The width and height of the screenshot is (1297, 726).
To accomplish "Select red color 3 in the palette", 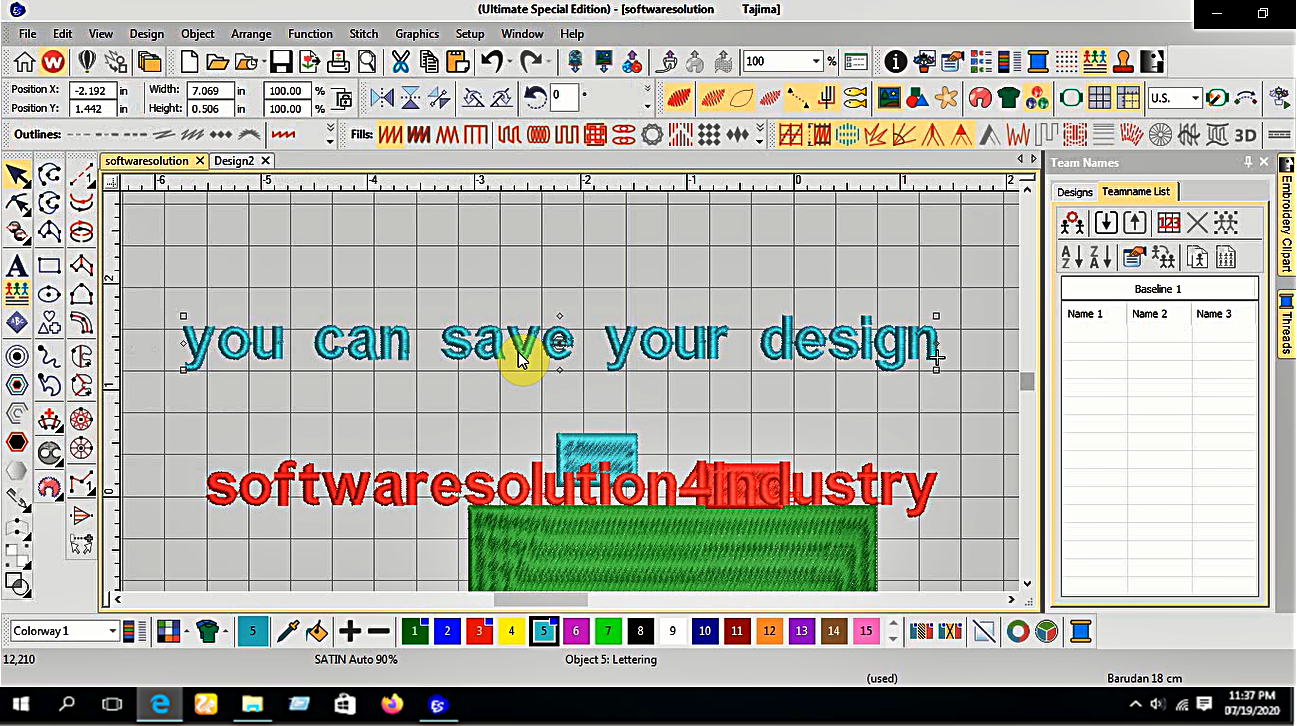I will pyautogui.click(x=477, y=631).
